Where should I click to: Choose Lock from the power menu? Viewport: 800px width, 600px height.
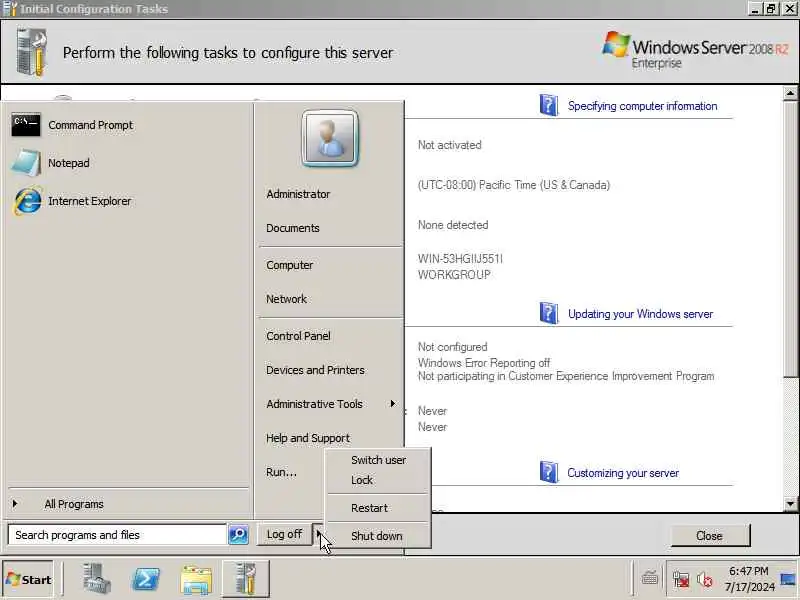[x=379, y=480]
